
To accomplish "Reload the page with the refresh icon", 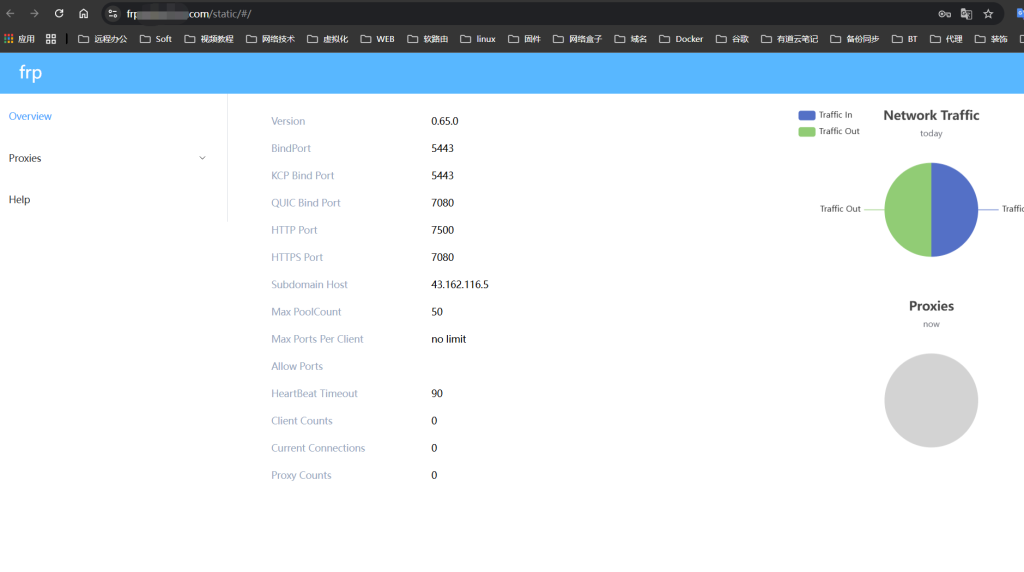I will tap(59, 14).
